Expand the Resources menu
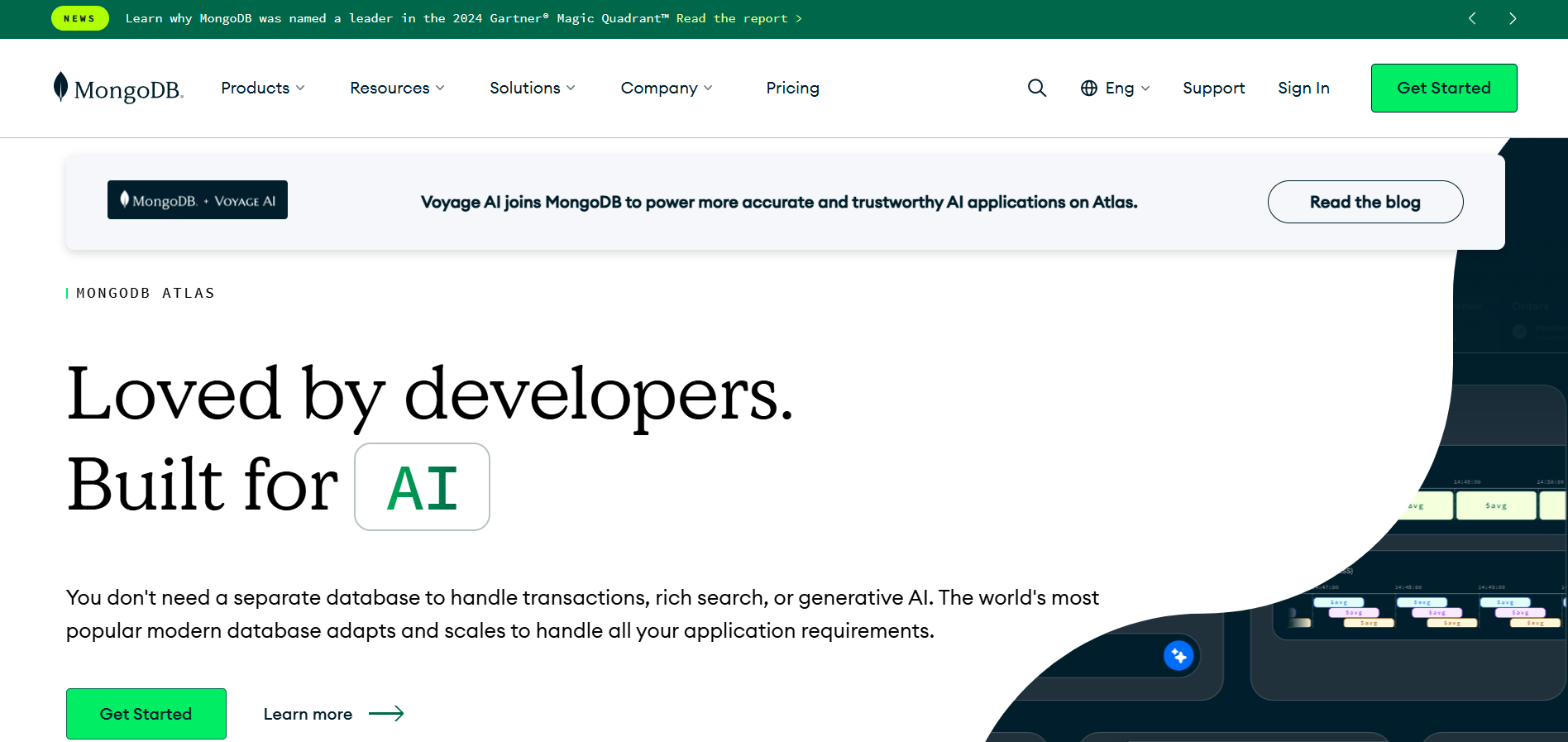Viewport: 1568px width, 742px height. click(397, 88)
